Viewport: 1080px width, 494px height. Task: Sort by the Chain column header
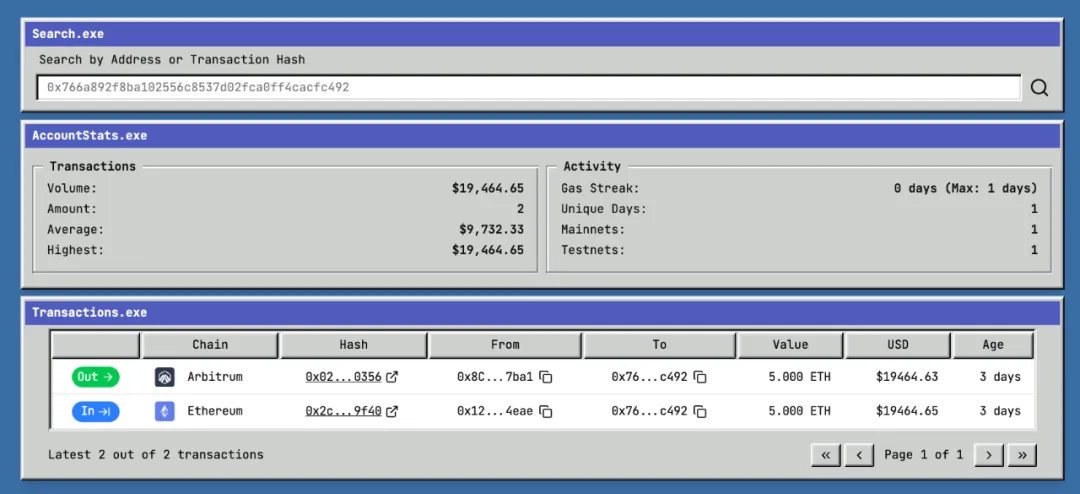pos(210,345)
